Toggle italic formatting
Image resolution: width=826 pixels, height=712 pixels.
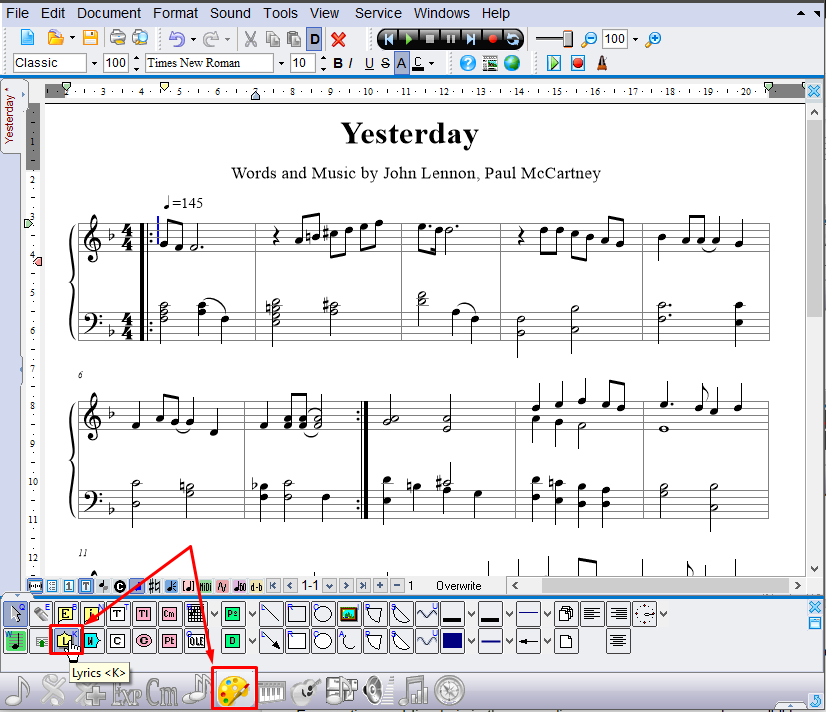point(350,63)
